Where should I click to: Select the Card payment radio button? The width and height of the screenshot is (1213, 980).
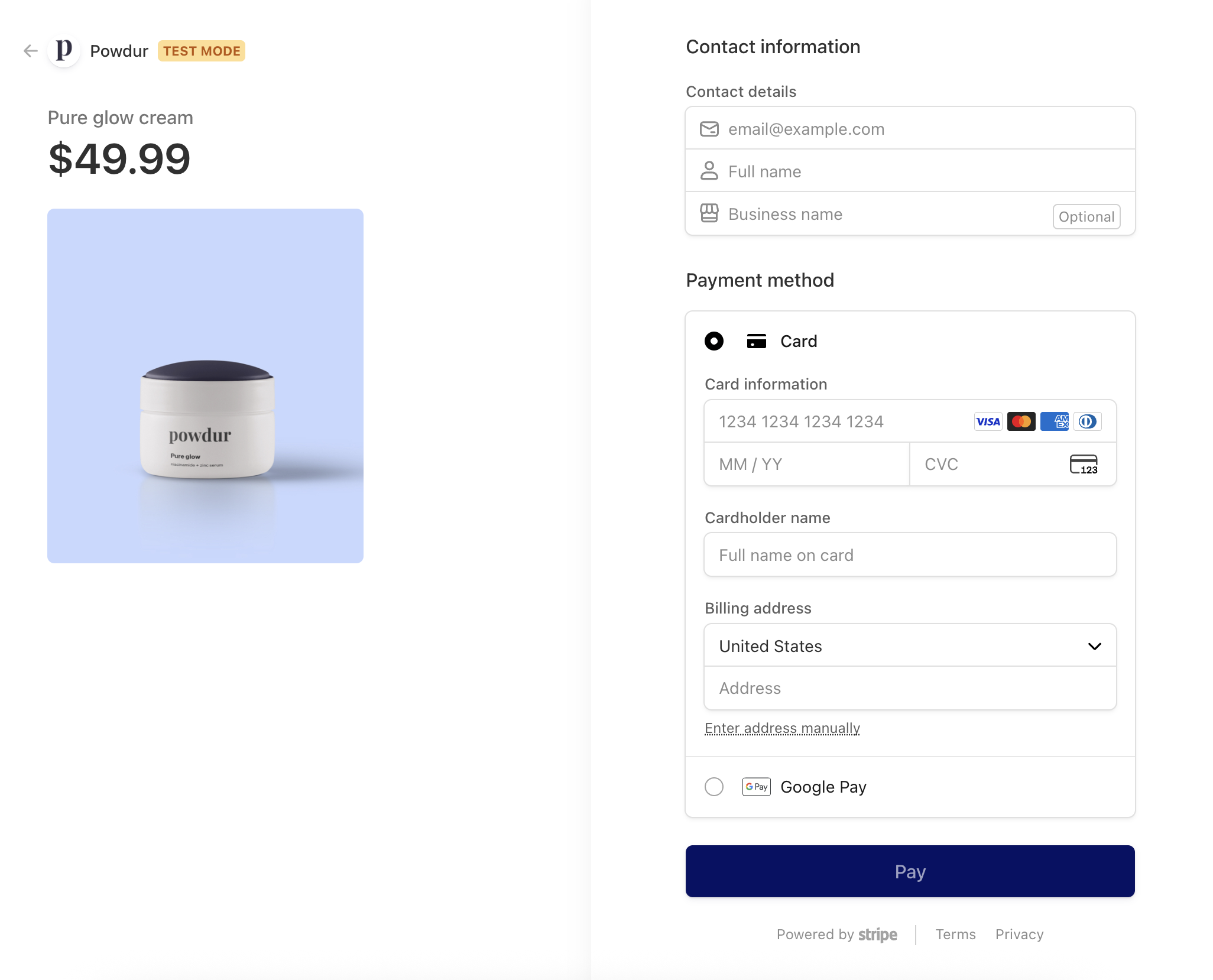point(714,341)
